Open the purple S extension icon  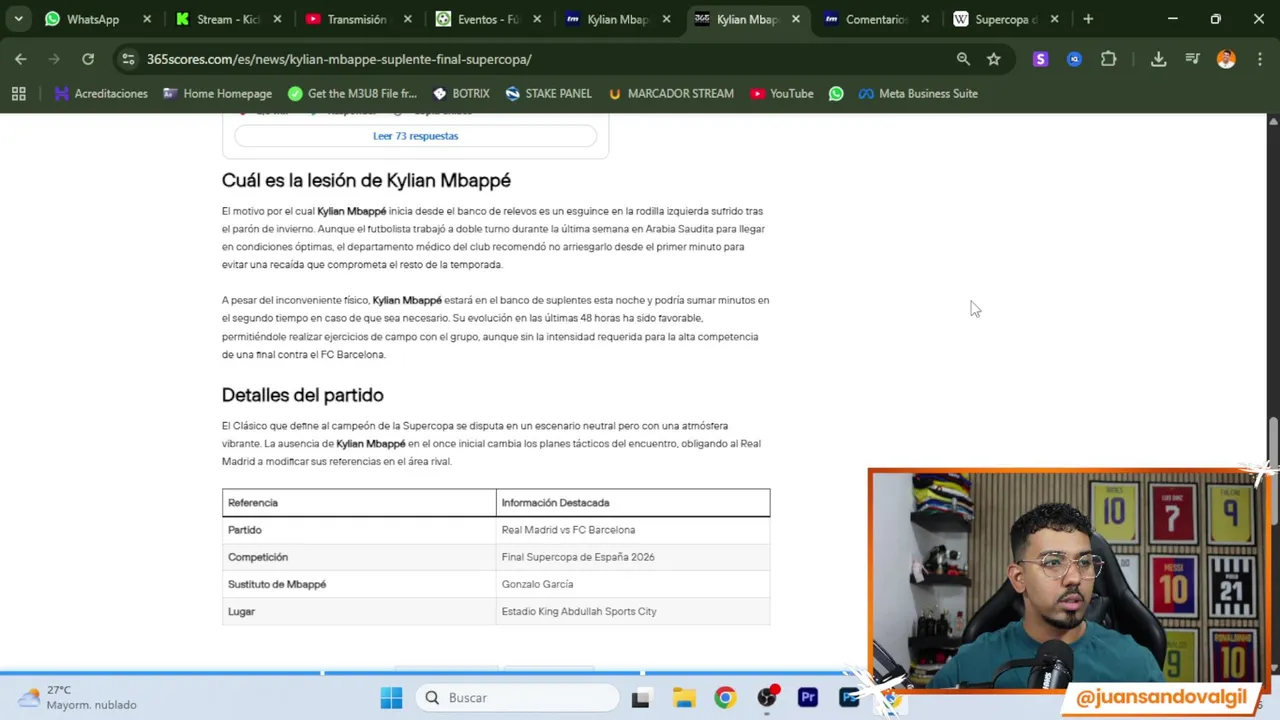point(1040,59)
